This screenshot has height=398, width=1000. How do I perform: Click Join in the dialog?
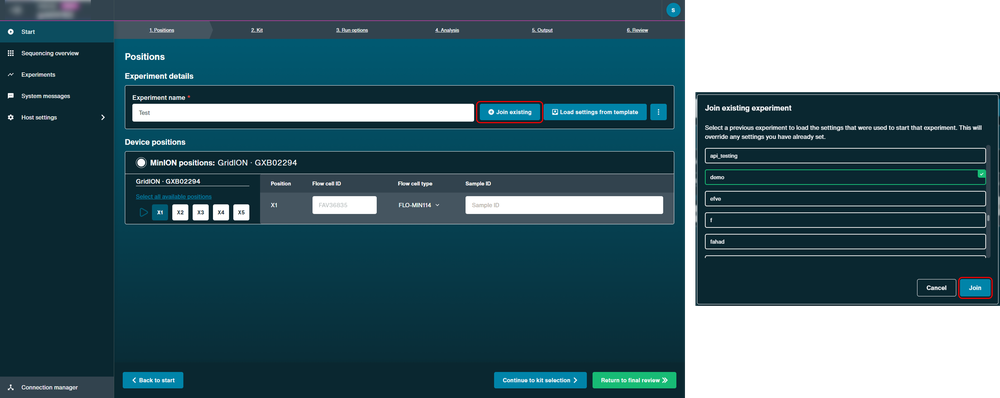click(975, 288)
